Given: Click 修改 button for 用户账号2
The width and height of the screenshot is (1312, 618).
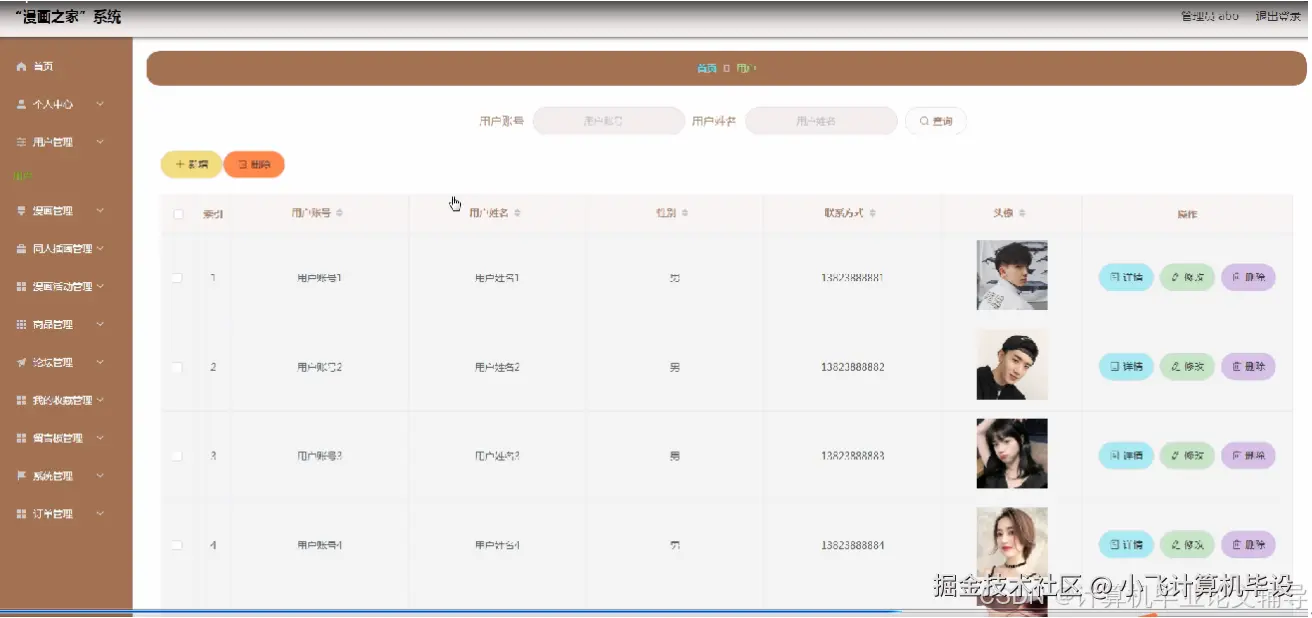Looking at the screenshot, I should [1187, 367].
